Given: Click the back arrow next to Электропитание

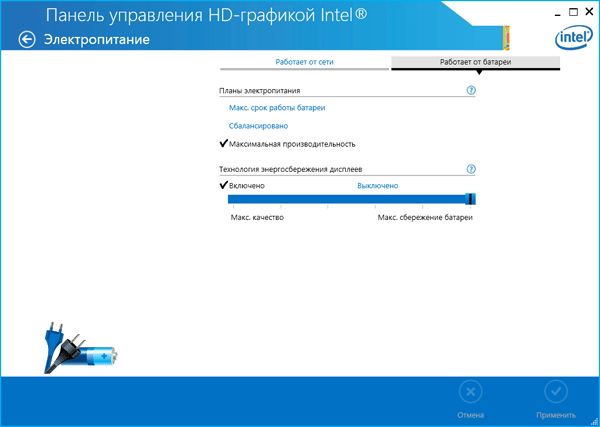Looking at the screenshot, I should 26,39.
